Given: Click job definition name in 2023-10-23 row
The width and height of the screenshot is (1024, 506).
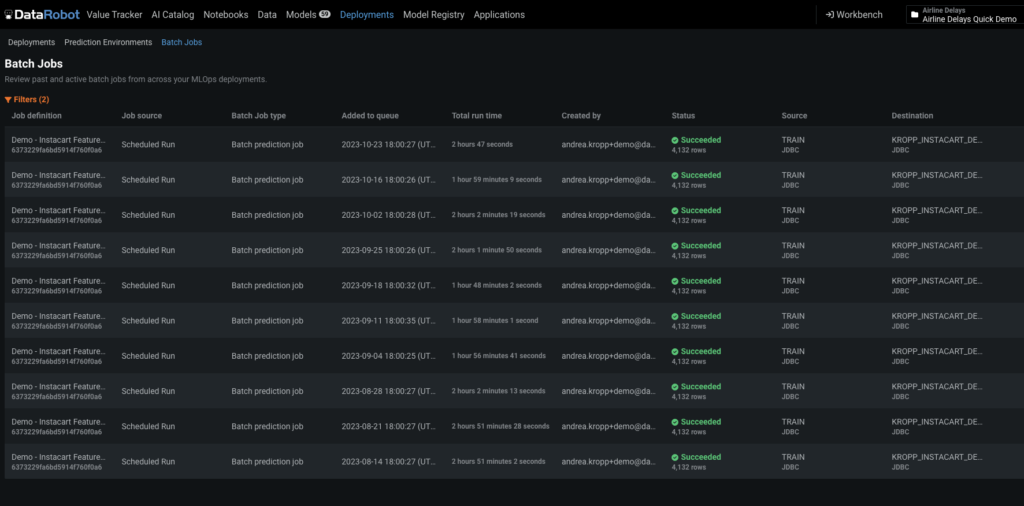Looking at the screenshot, I should click(x=58, y=140).
